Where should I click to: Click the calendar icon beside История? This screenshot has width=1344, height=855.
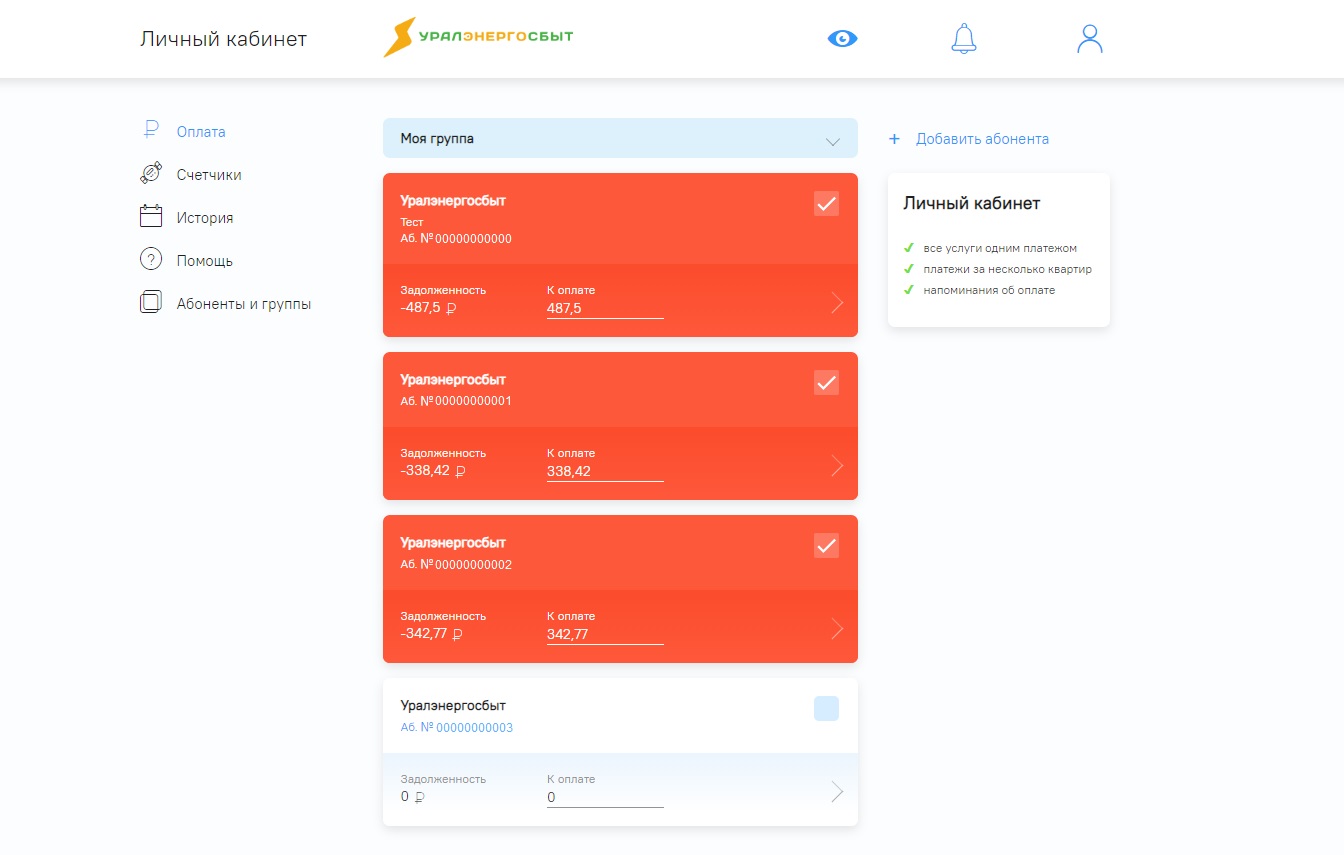[151, 217]
